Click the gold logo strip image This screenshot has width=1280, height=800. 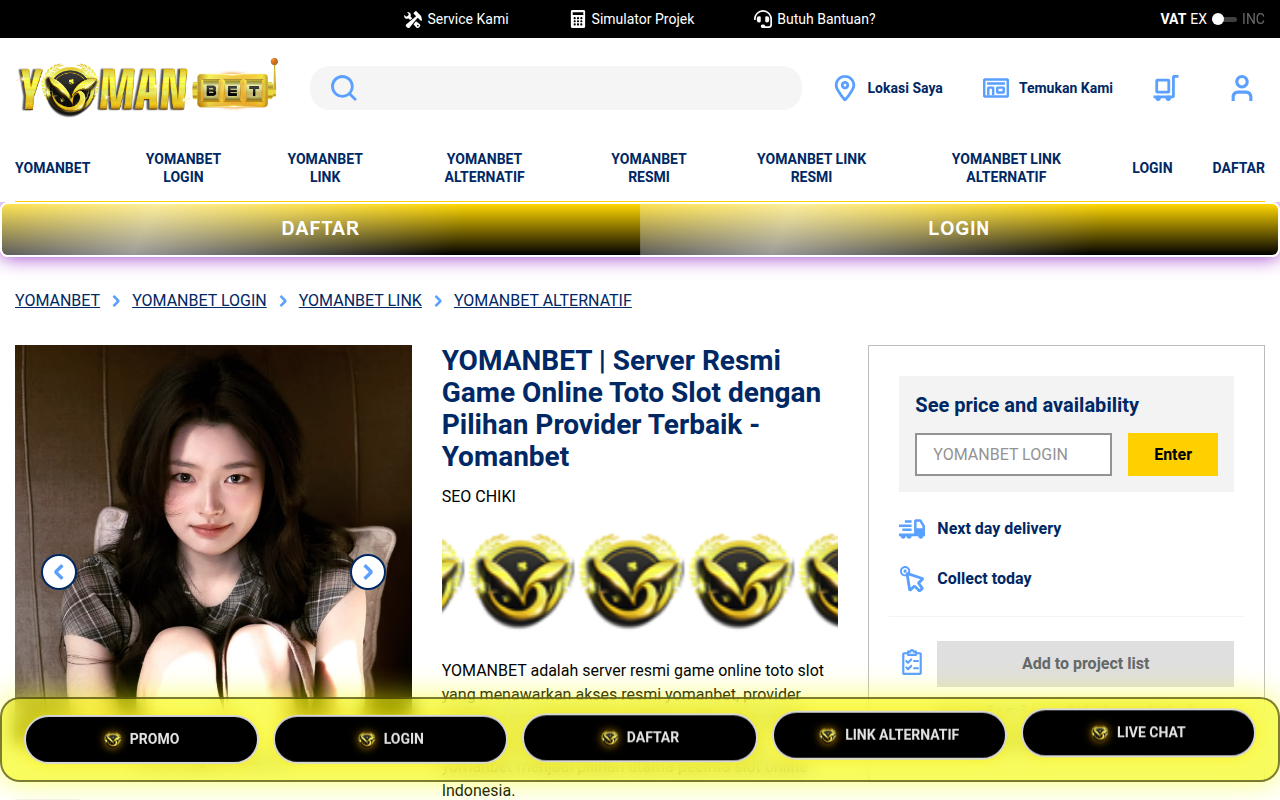click(640, 581)
